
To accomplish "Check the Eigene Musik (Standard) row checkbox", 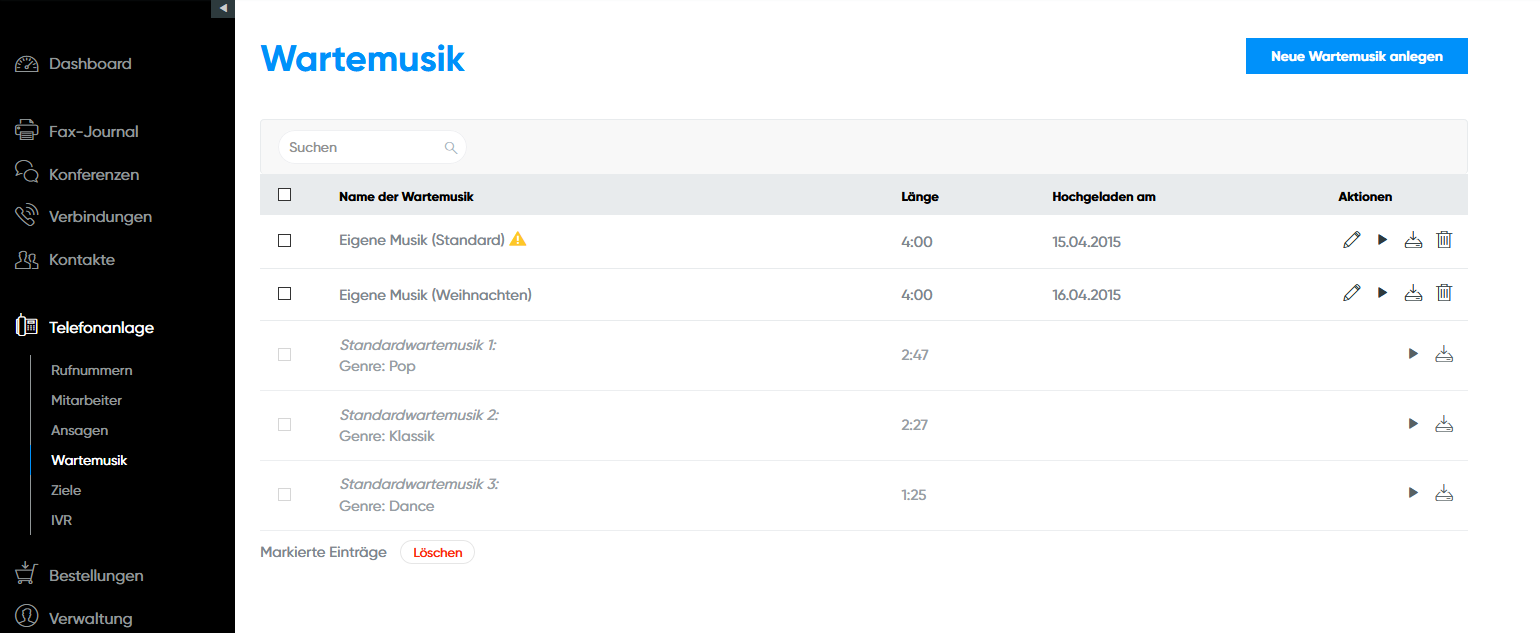I will (x=285, y=241).
